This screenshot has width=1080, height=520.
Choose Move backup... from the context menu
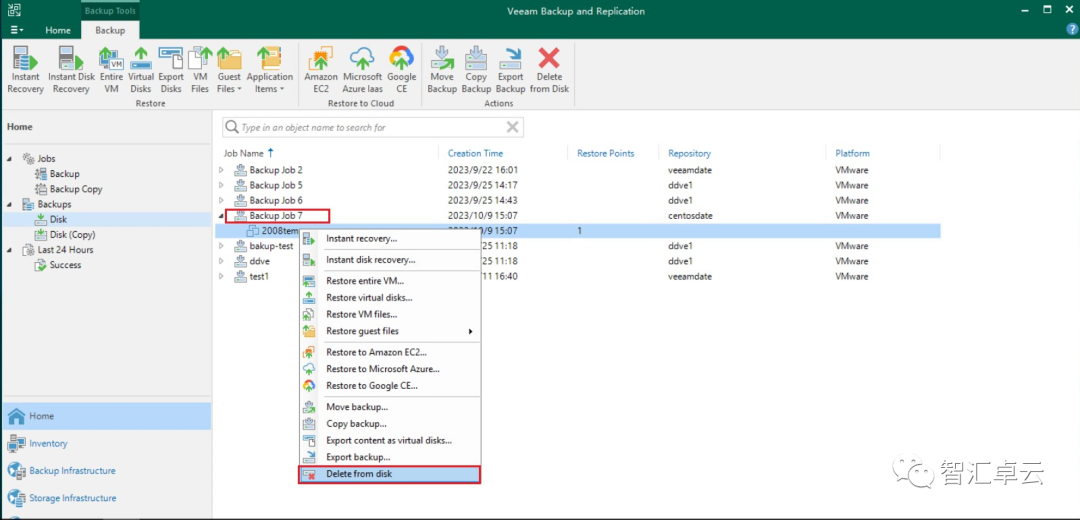coord(389,407)
